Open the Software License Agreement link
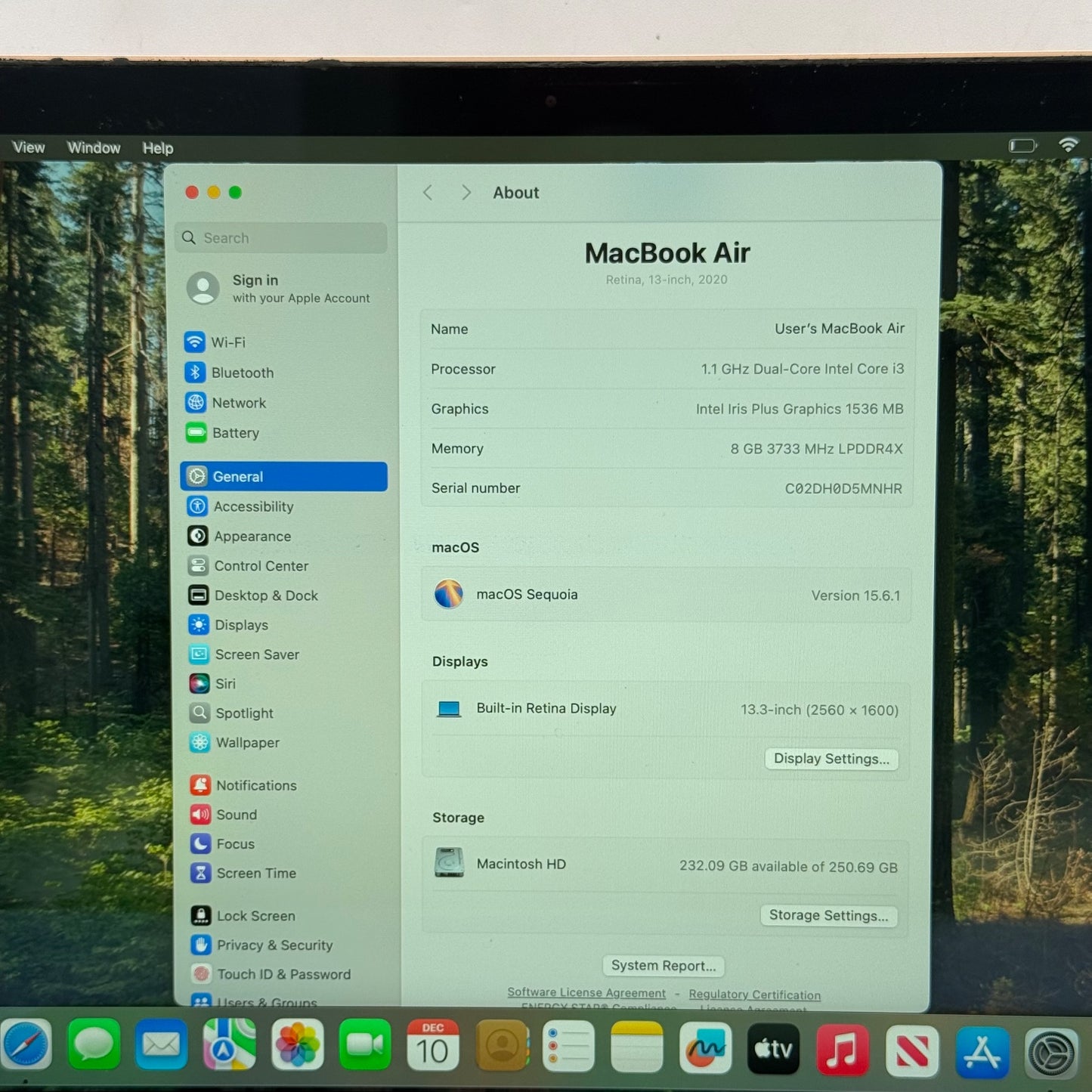Viewport: 1092px width, 1092px height. point(586,992)
